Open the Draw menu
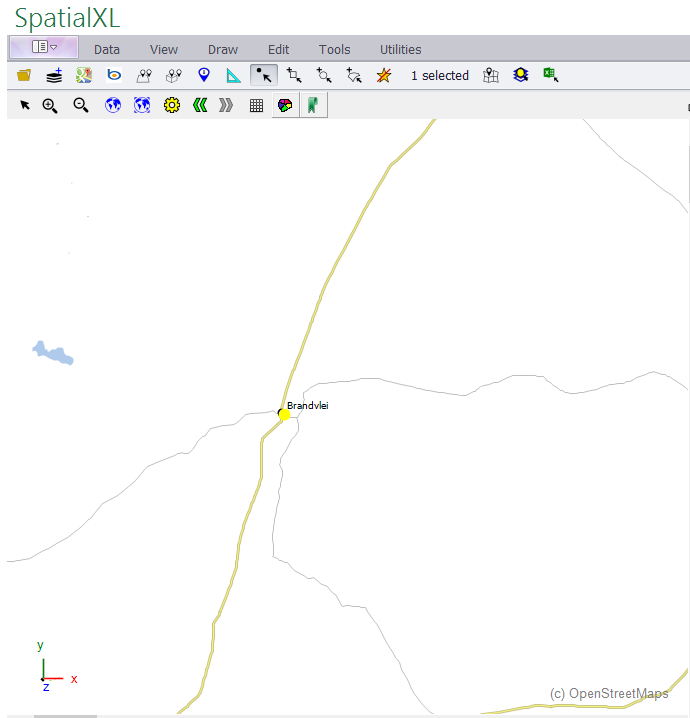The height and width of the screenshot is (718, 690). click(x=223, y=49)
